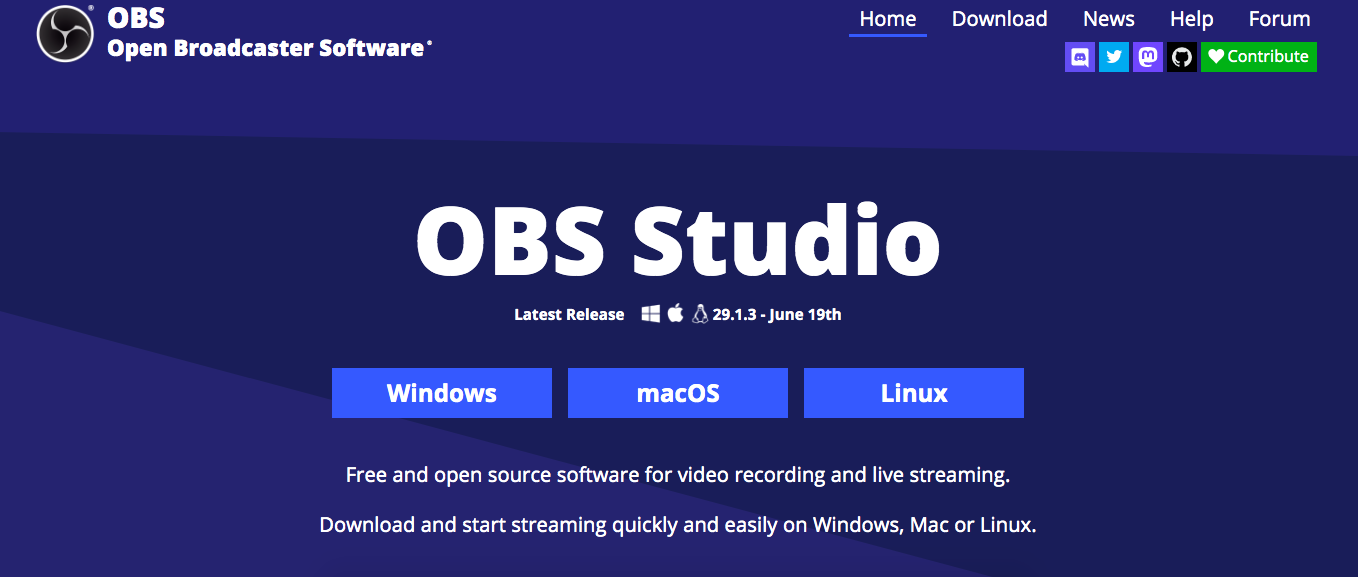Viewport: 1358px width, 577px height.
Task: Open the Help nav item
Action: click(1191, 19)
